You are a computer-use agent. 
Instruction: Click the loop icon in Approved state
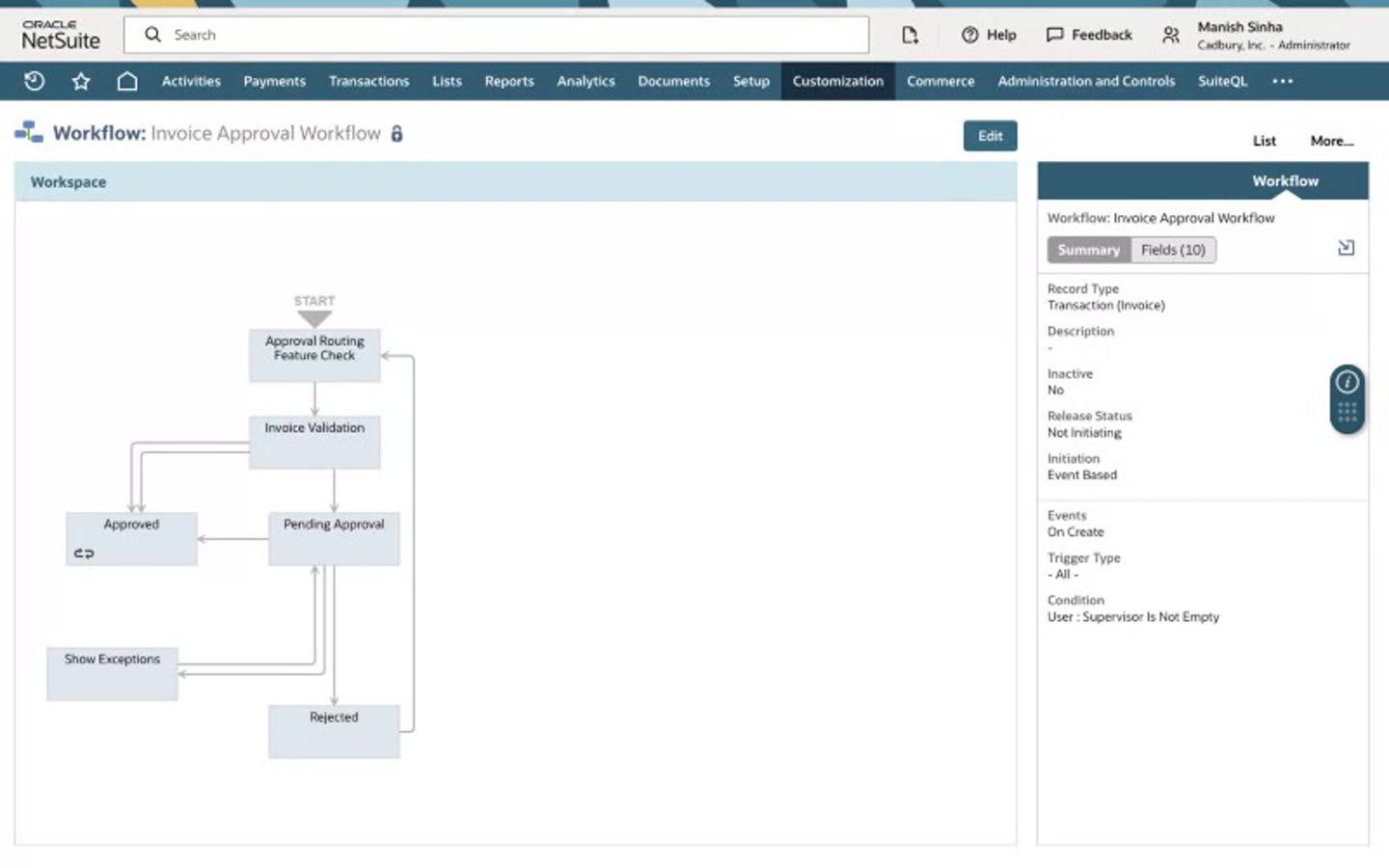(x=84, y=554)
